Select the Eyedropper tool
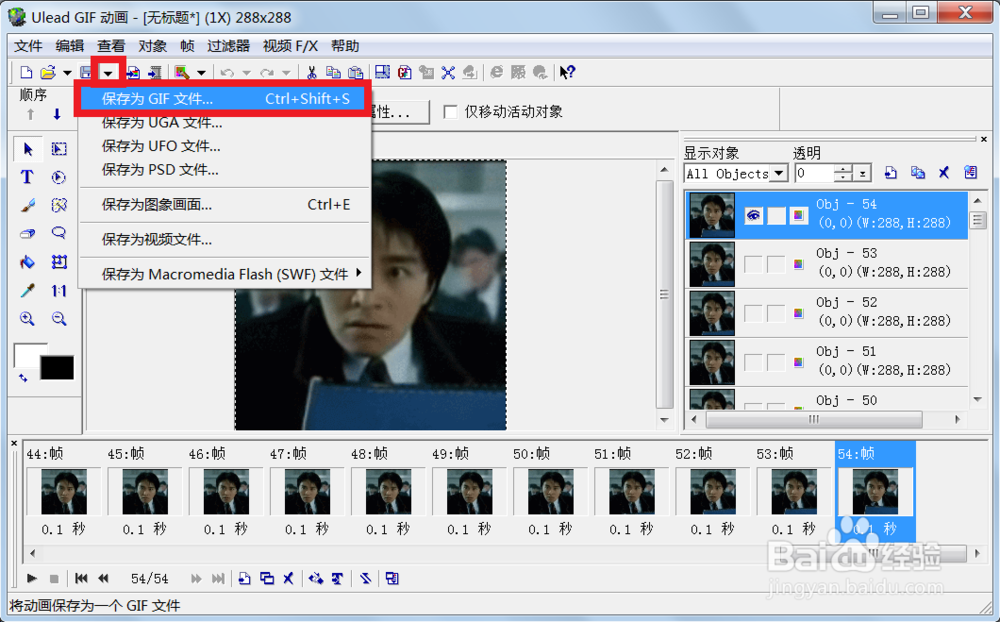1000x622 pixels. [x=27, y=290]
